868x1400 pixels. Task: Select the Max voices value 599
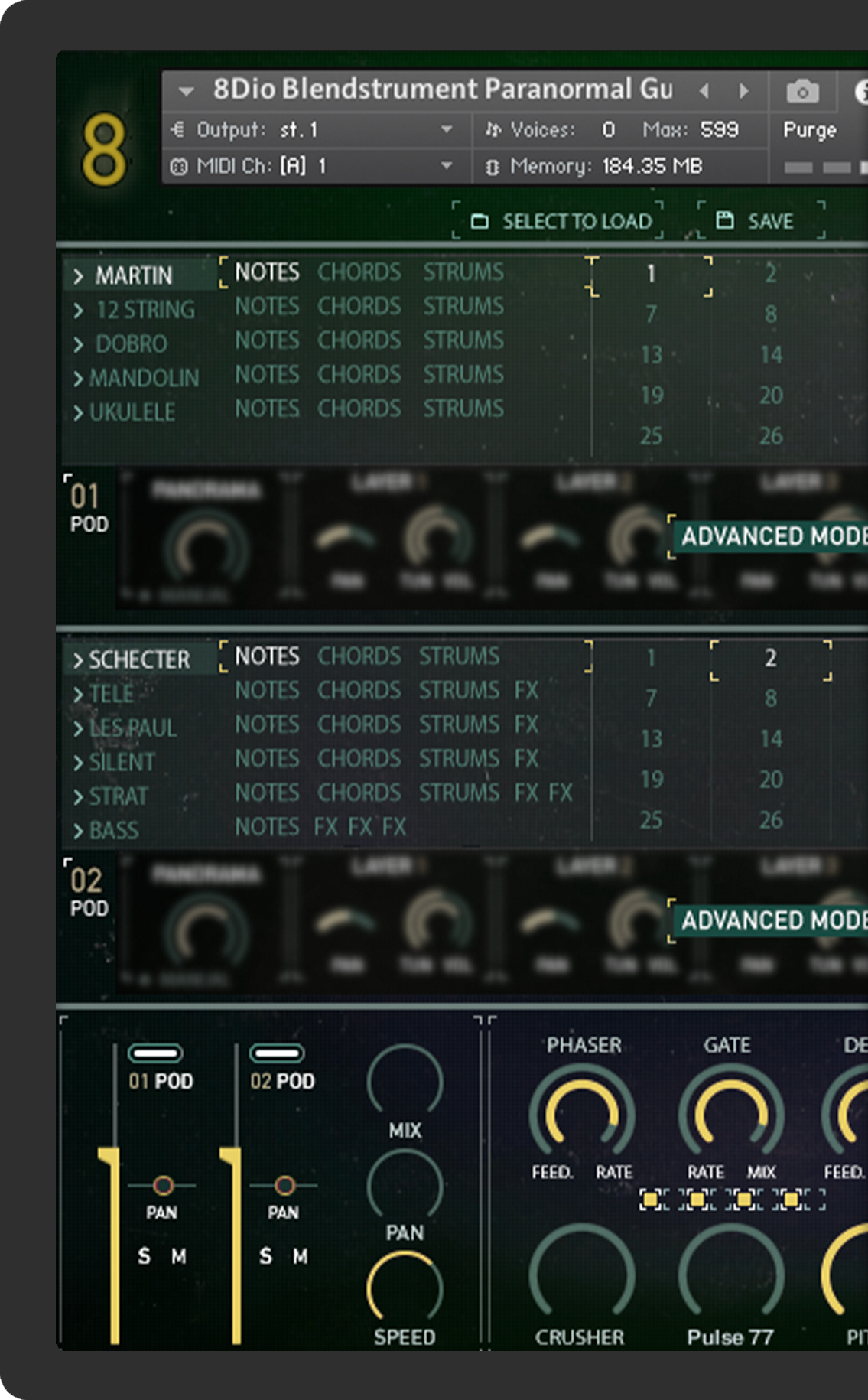click(720, 129)
